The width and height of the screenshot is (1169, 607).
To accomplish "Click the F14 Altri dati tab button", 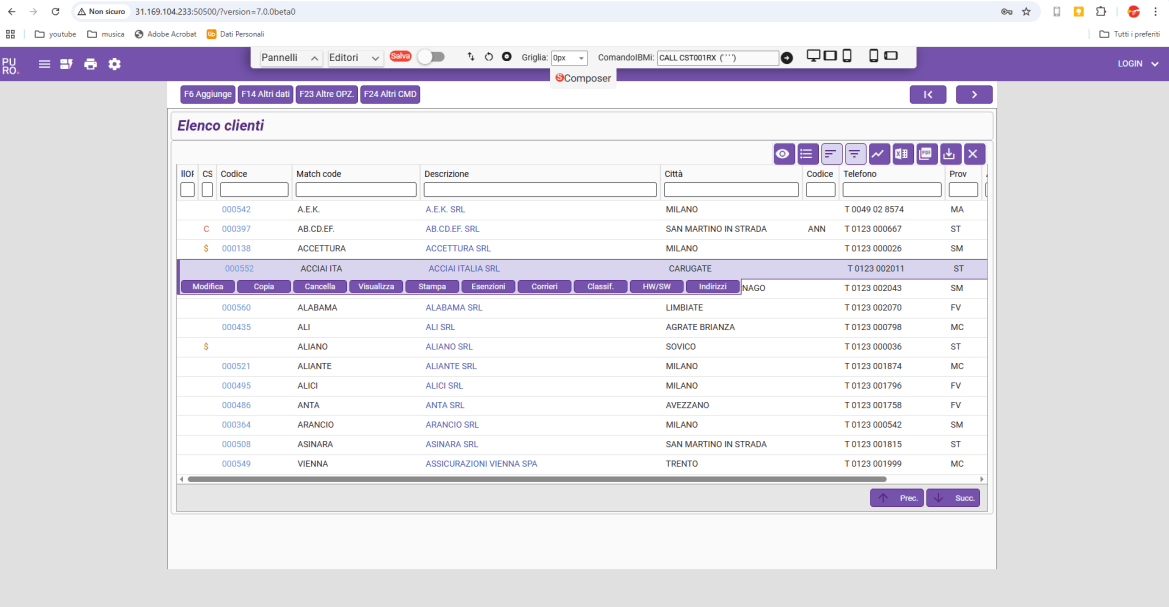I will tap(265, 94).
